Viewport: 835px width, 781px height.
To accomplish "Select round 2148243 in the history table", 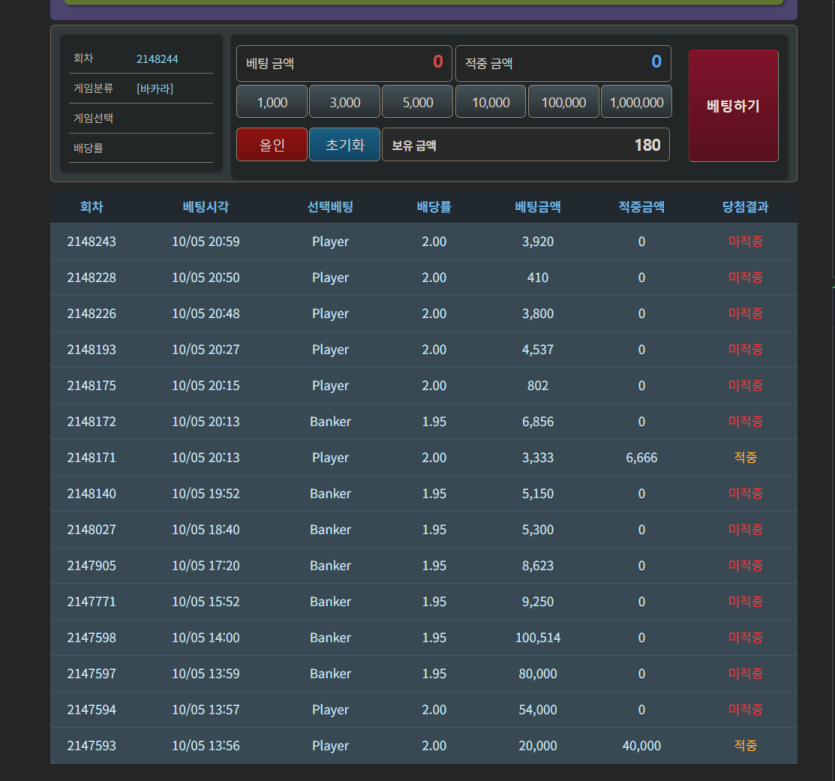I will (92, 241).
